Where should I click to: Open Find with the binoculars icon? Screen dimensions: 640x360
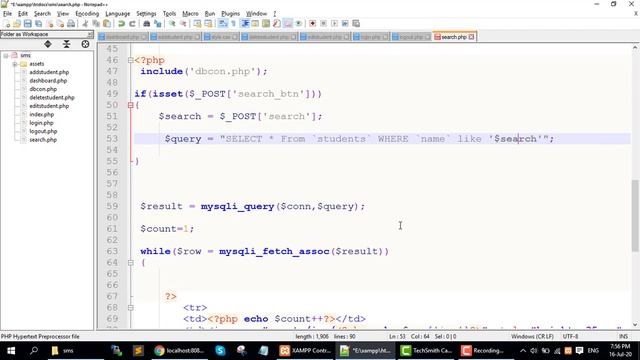146,24
